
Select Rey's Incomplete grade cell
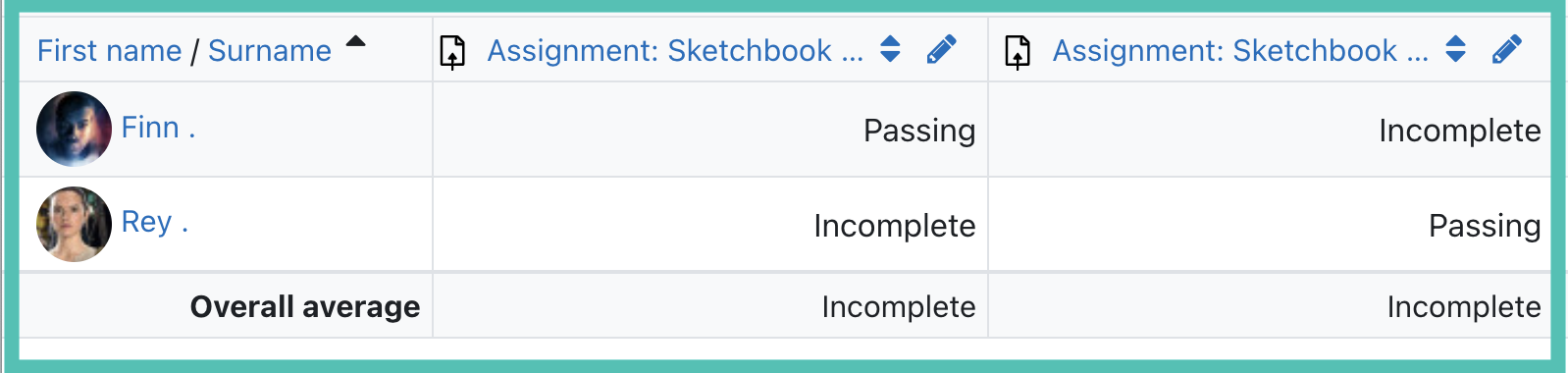(x=710, y=225)
